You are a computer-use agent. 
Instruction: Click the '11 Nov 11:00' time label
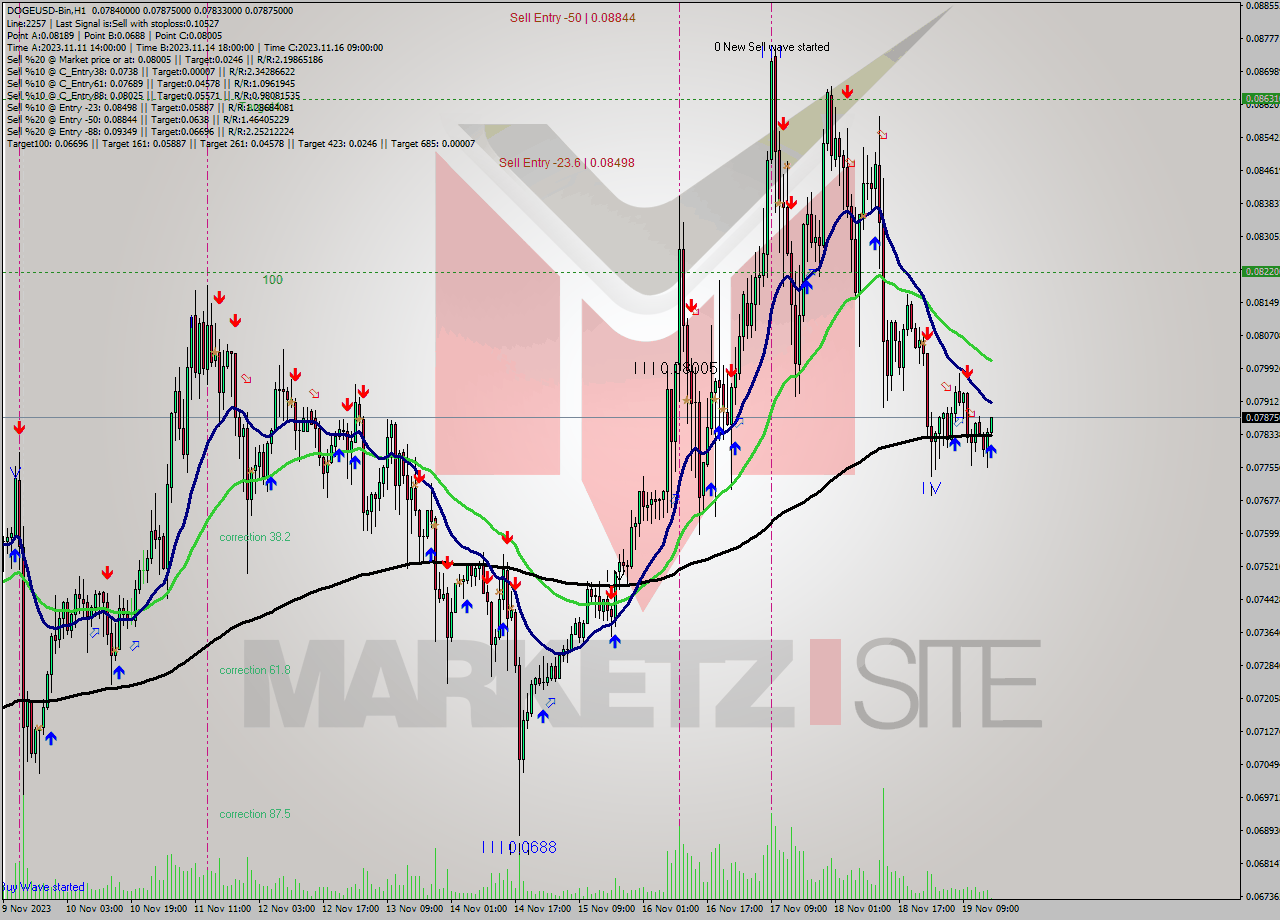(223, 909)
